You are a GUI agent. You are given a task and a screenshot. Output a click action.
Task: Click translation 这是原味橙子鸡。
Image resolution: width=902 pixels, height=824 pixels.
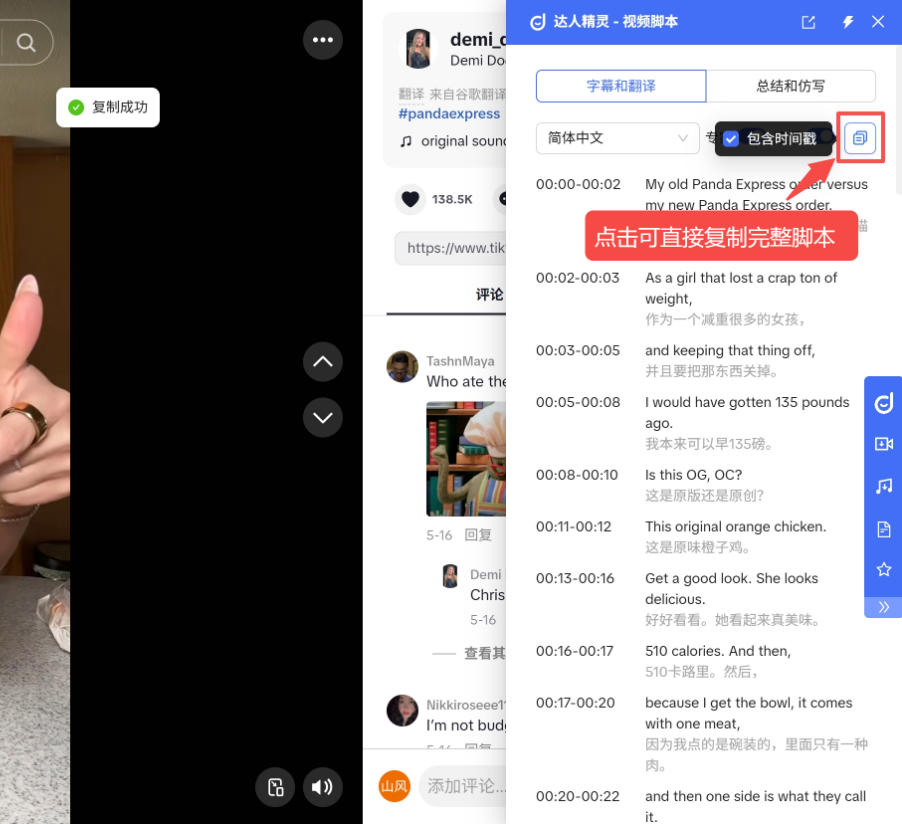coord(697,547)
